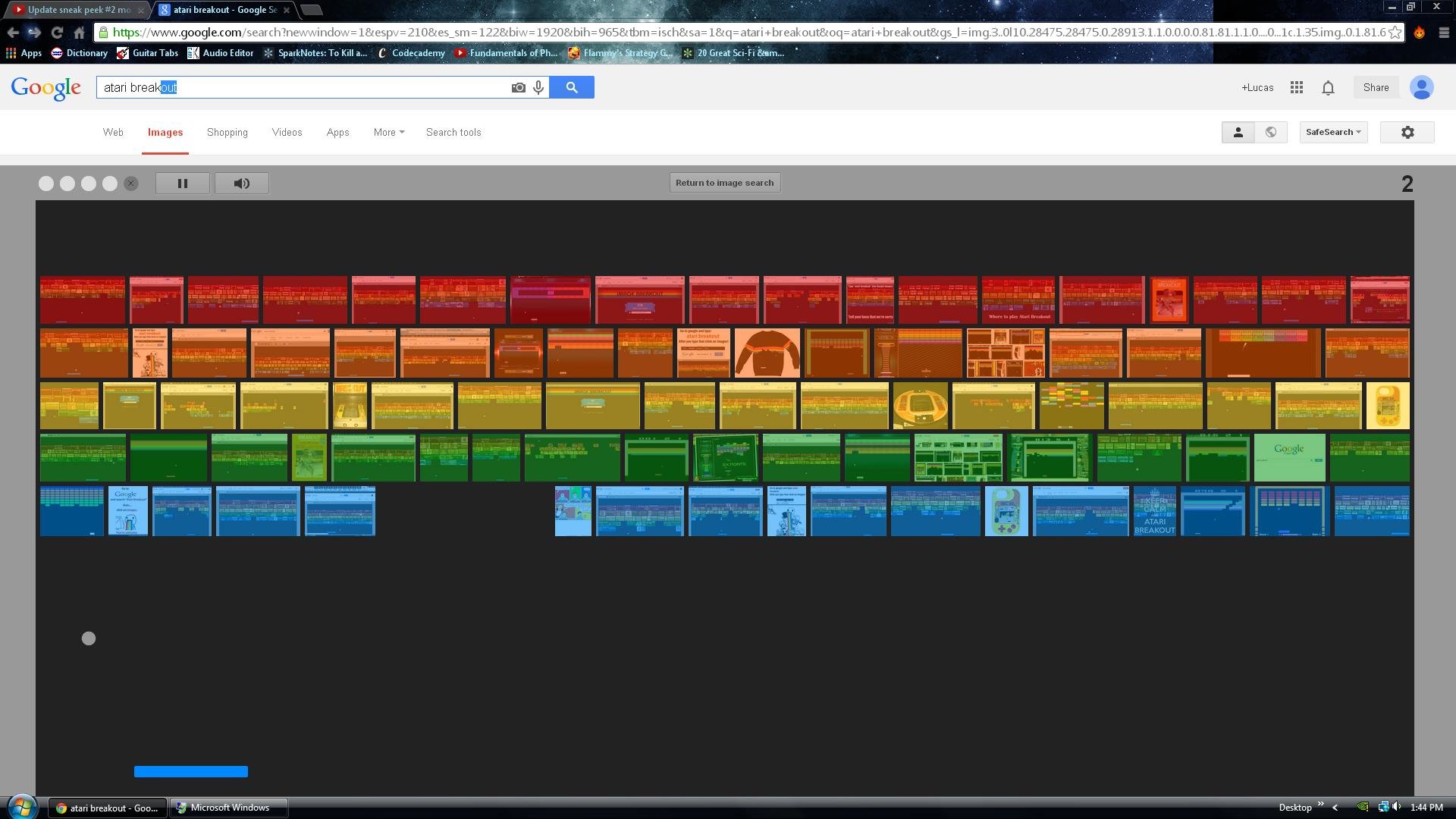Open Codecademy bookmark

tap(411, 53)
